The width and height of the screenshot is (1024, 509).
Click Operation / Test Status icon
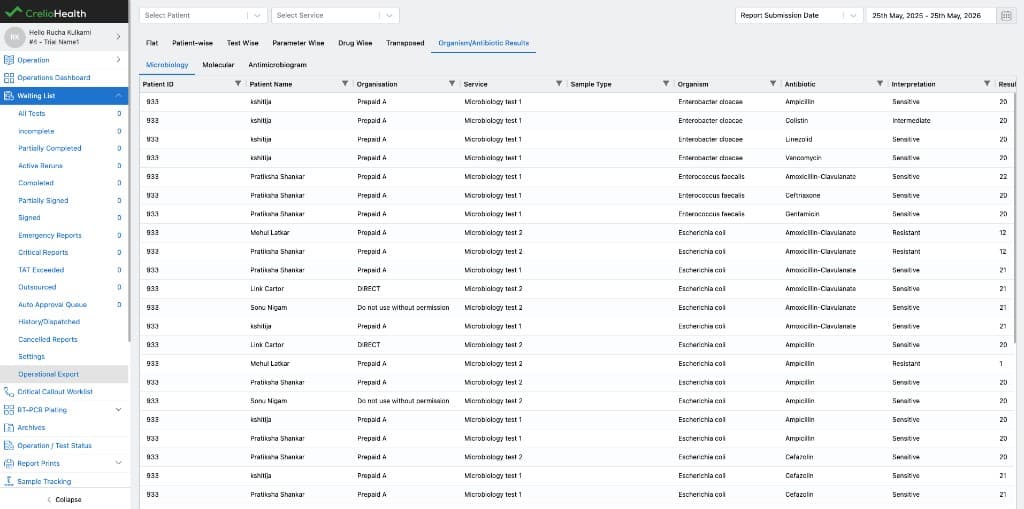8,446
